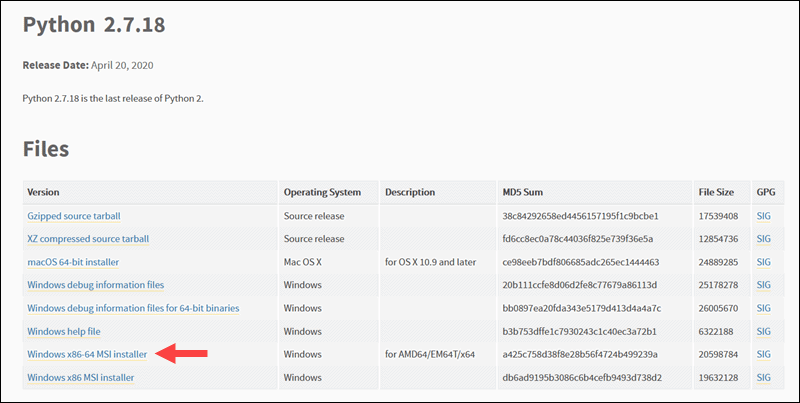Click 'for AMD64/EM64T/x64' description
This screenshot has height=403, width=800.
tap(430, 355)
